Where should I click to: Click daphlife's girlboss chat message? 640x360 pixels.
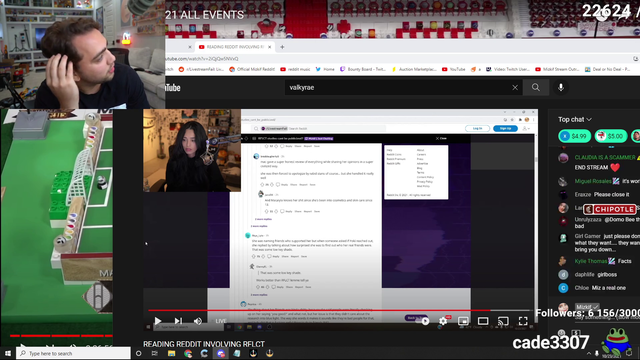point(607,274)
